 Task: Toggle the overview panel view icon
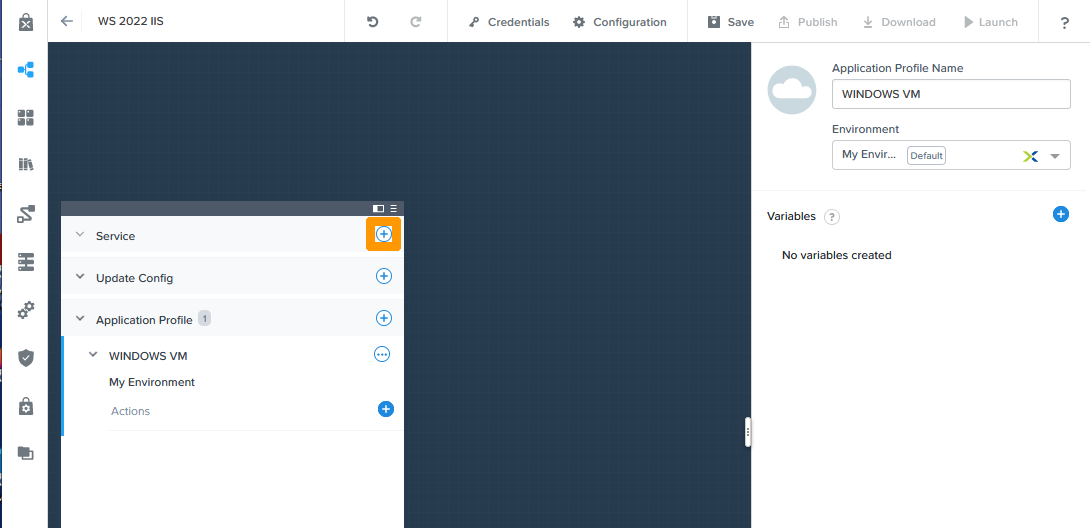[x=378, y=208]
